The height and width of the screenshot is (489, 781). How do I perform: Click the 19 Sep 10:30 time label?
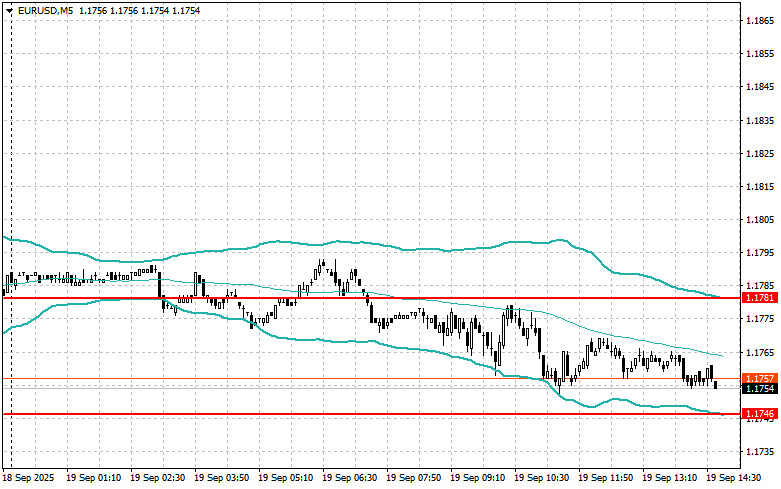[x=541, y=478]
